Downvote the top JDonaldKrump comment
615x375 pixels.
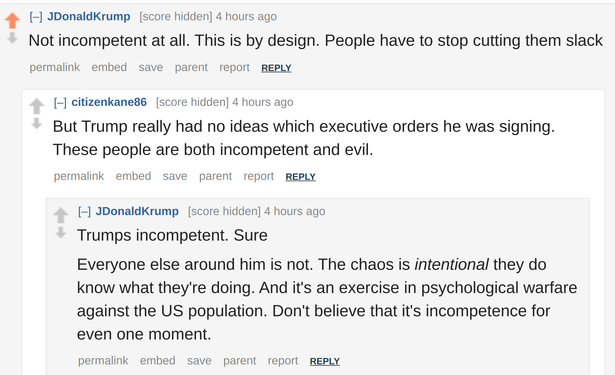pos(13,38)
